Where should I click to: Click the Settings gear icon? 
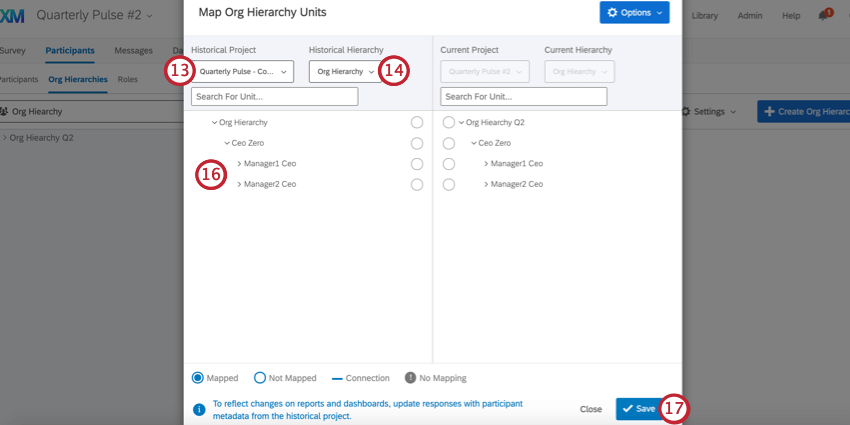click(685, 111)
